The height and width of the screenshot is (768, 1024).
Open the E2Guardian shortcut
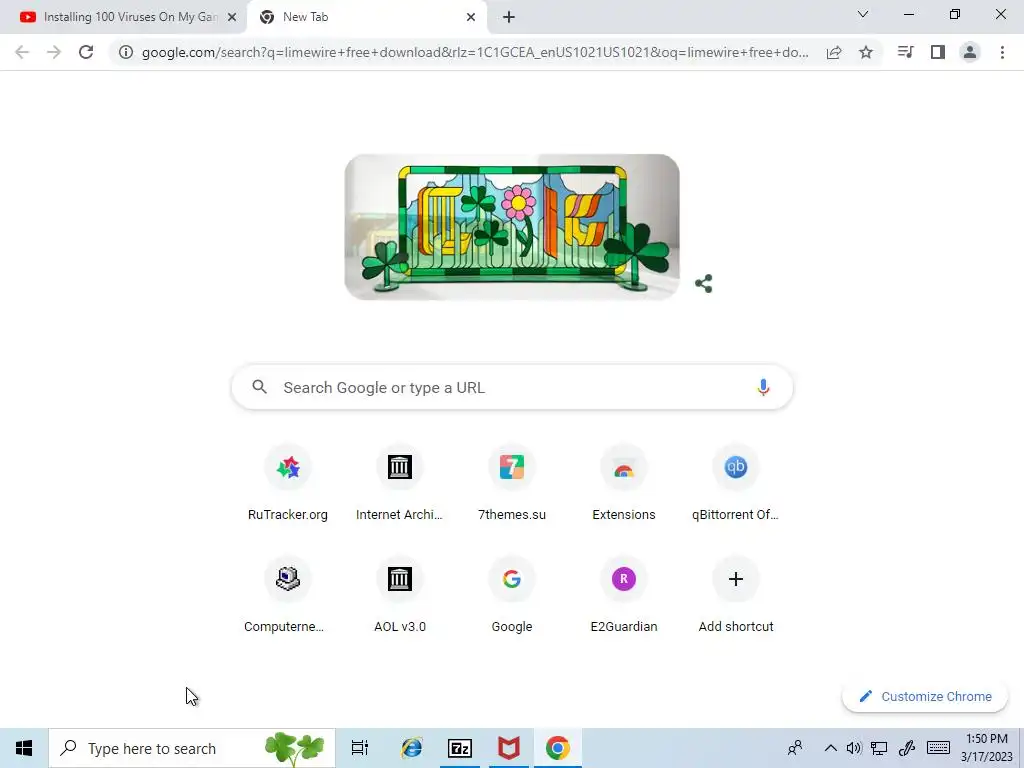(x=624, y=595)
